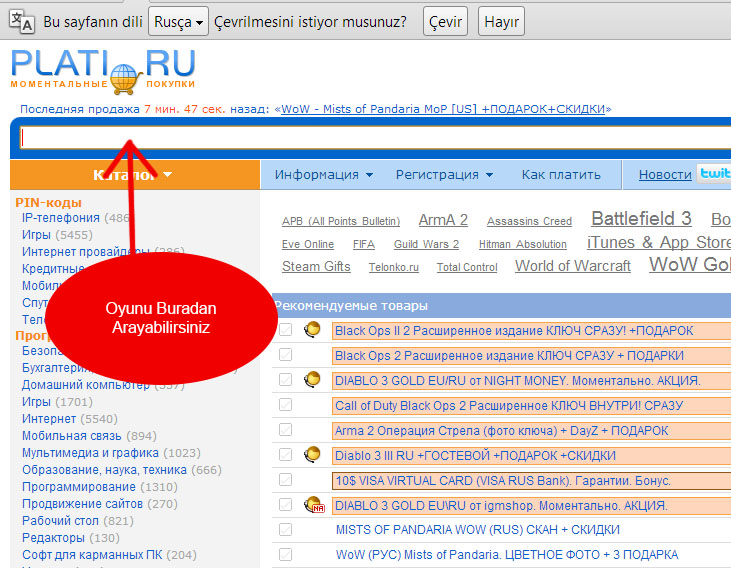
Task: Expand the Информация menu
Action: (x=324, y=175)
